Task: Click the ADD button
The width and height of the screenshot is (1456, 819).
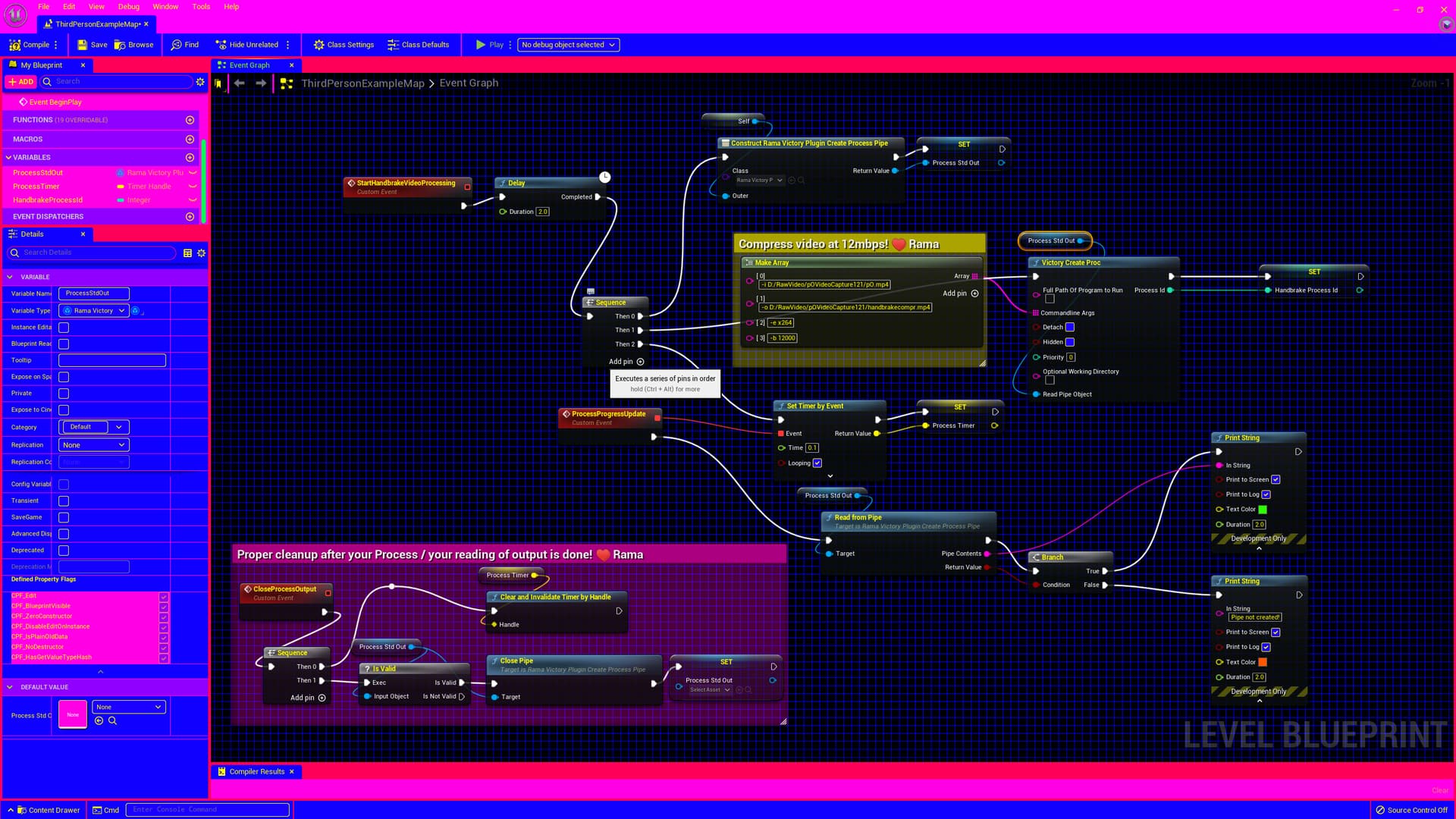Action: pos(20,82)
